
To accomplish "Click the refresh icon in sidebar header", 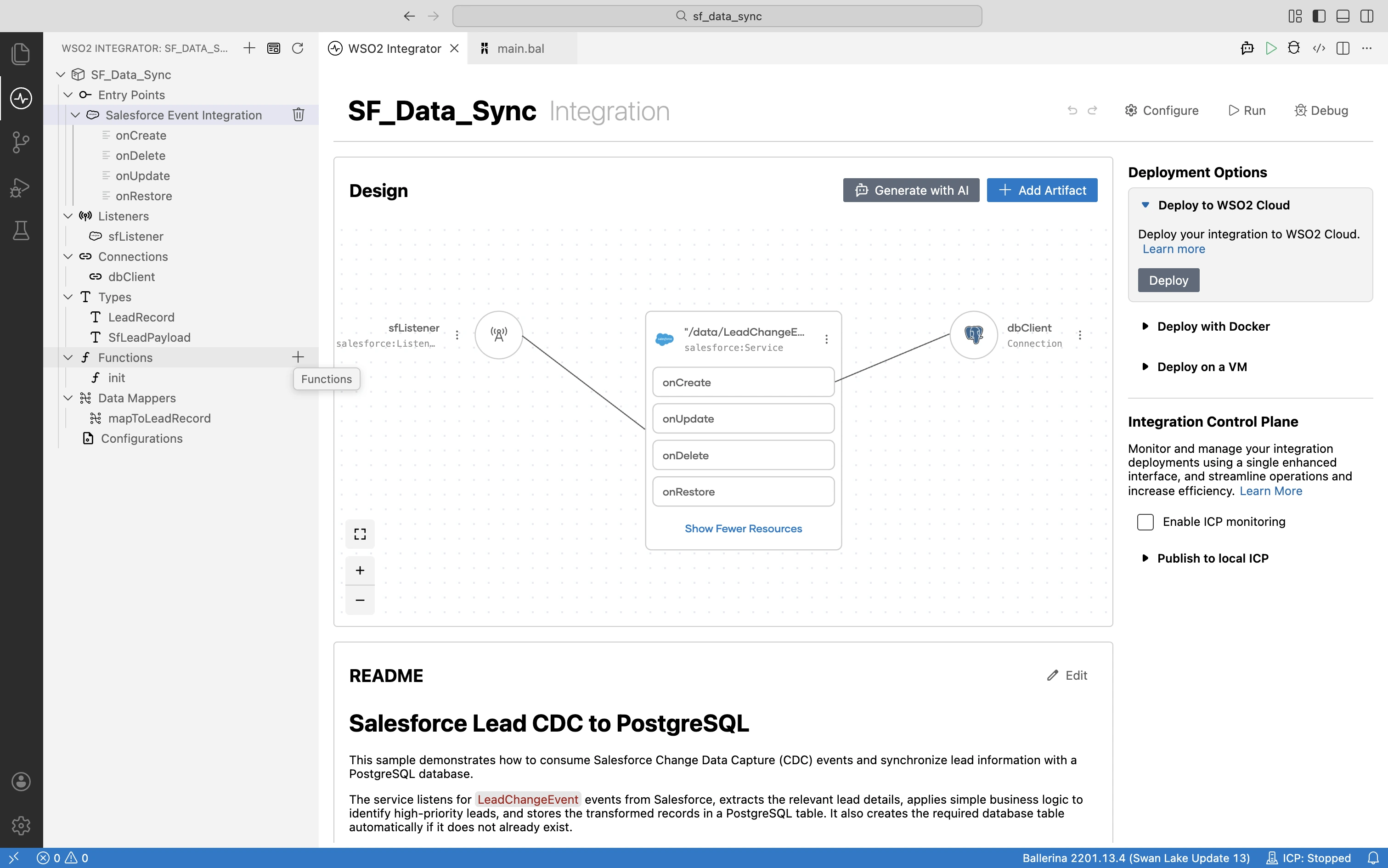I will point(297,48).
